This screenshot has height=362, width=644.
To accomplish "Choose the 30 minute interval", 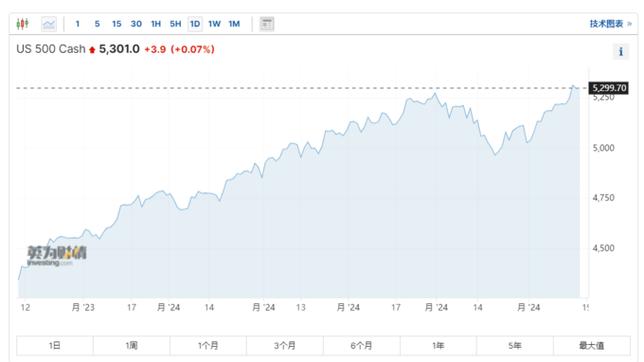I will (x=136, y=24).
